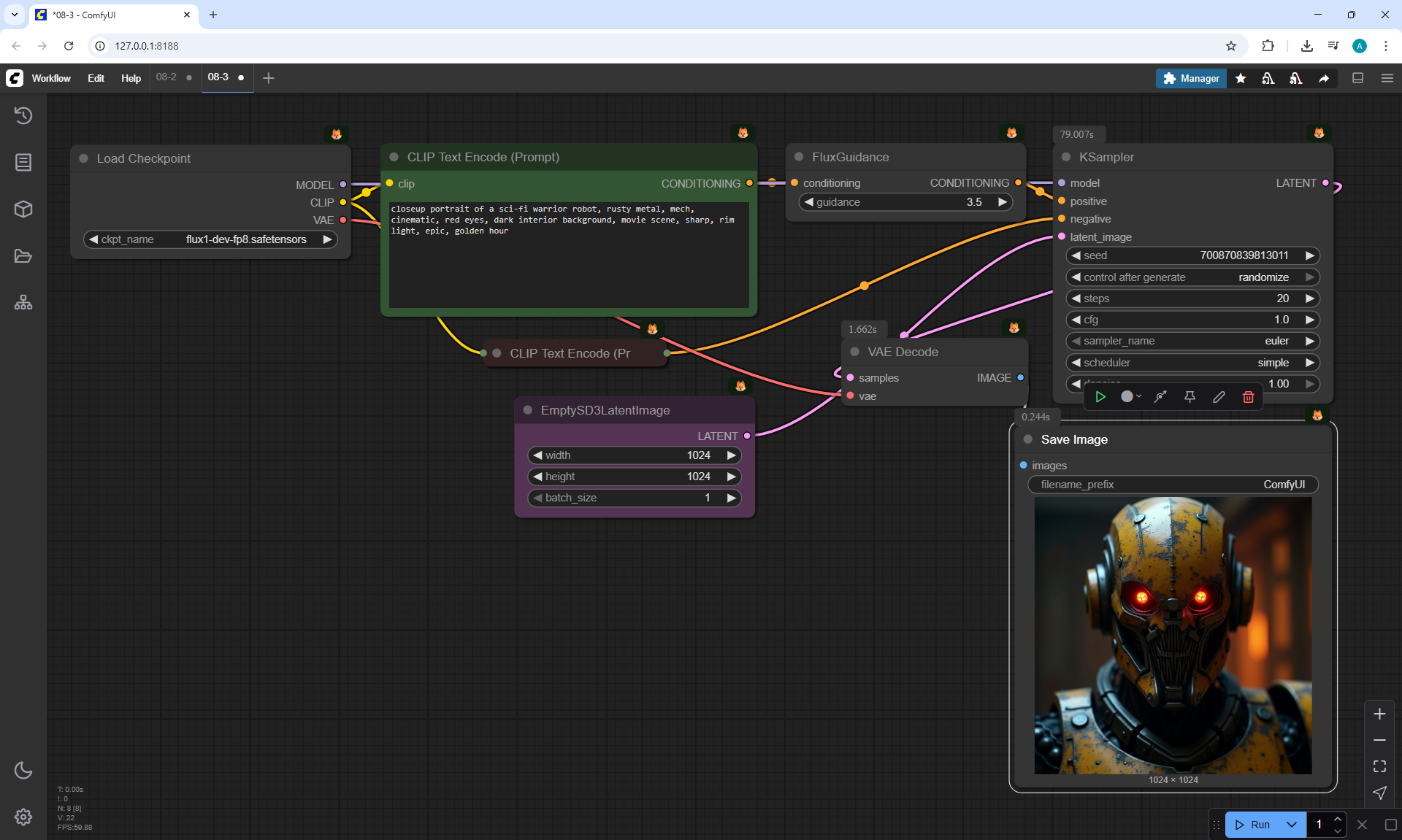The height and width of the screenshot is (840, 1402).
Task: Open the Run button's dropdown arrow
Action: coord(1291,825)
